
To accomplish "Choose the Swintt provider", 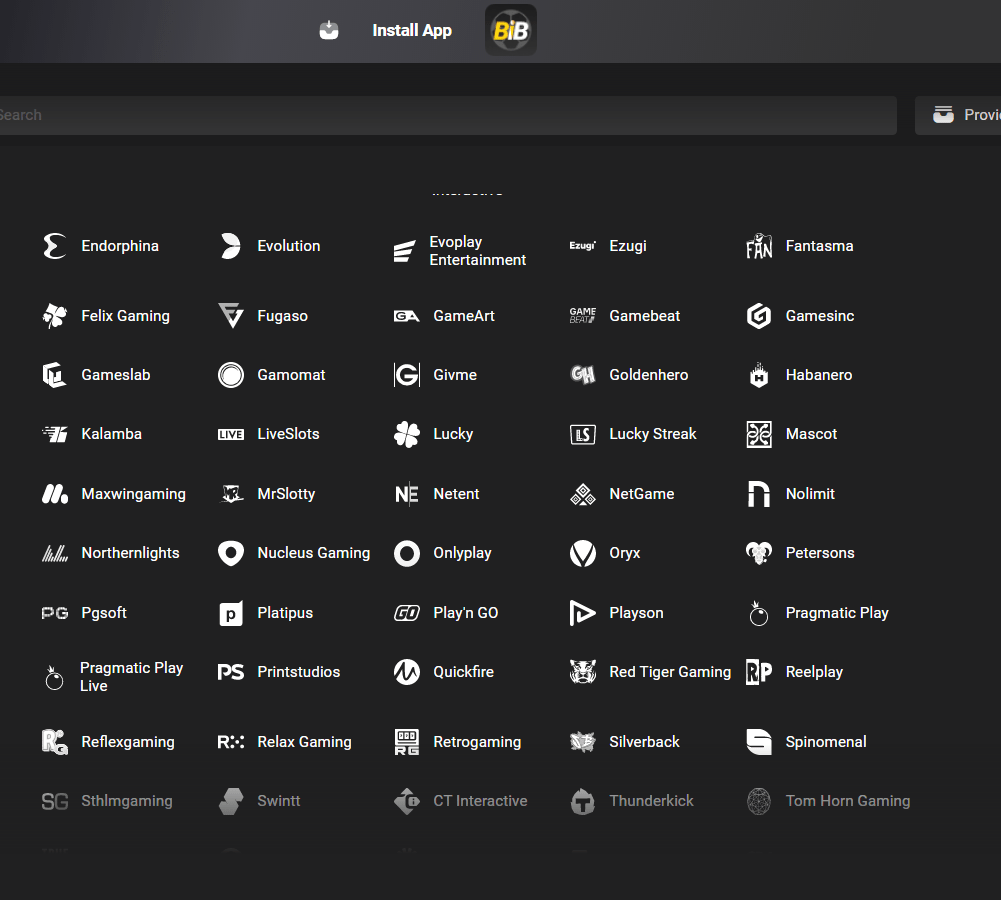I will pos(259,801).
